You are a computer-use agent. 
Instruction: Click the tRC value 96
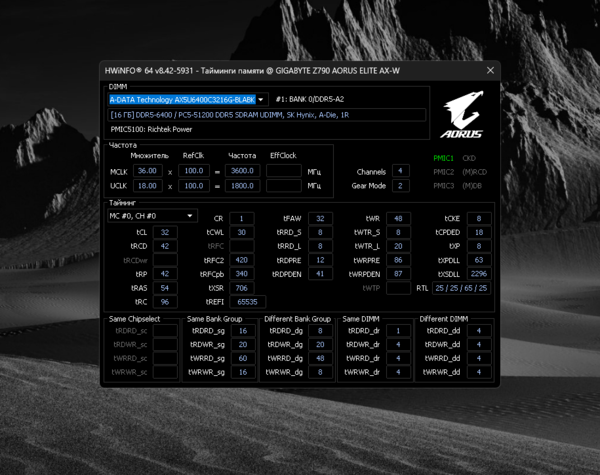point(165,302)
